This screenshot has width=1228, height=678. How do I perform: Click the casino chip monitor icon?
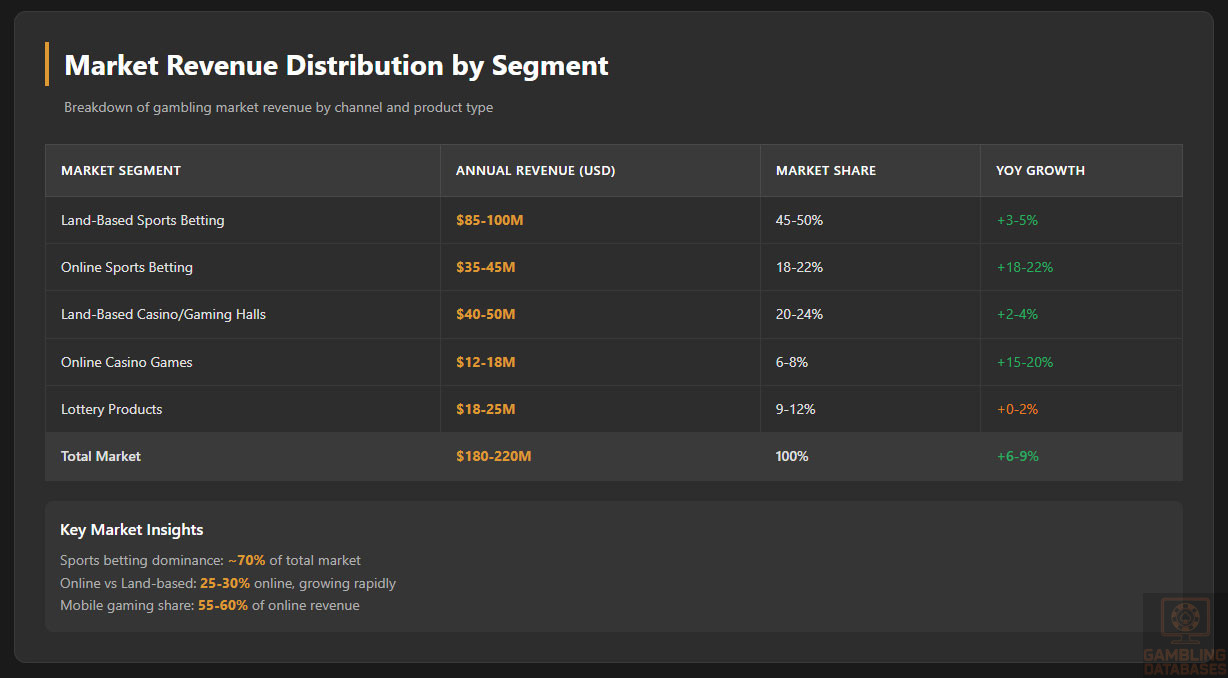pyautogui.click(x=1184, y=620)
